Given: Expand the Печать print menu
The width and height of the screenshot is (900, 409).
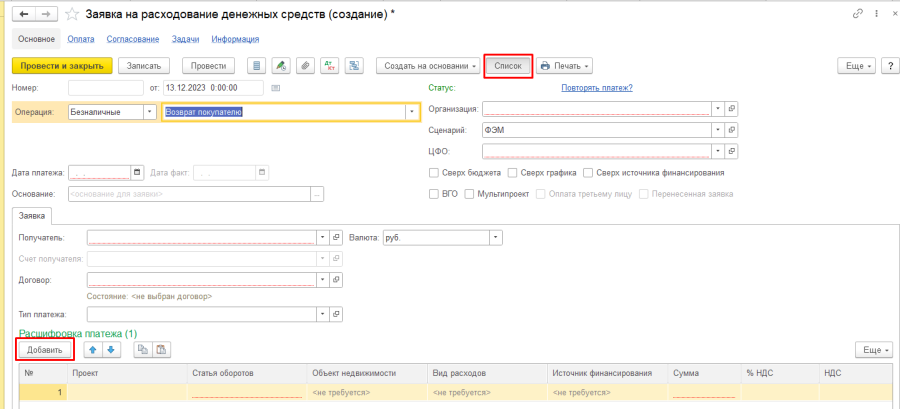Looking at the screenshot, I should 565,66.
